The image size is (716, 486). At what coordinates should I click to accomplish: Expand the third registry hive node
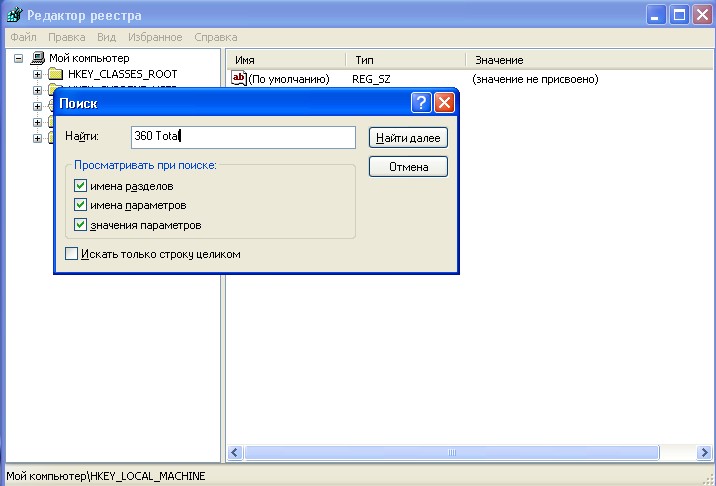[x=37, y=106]
